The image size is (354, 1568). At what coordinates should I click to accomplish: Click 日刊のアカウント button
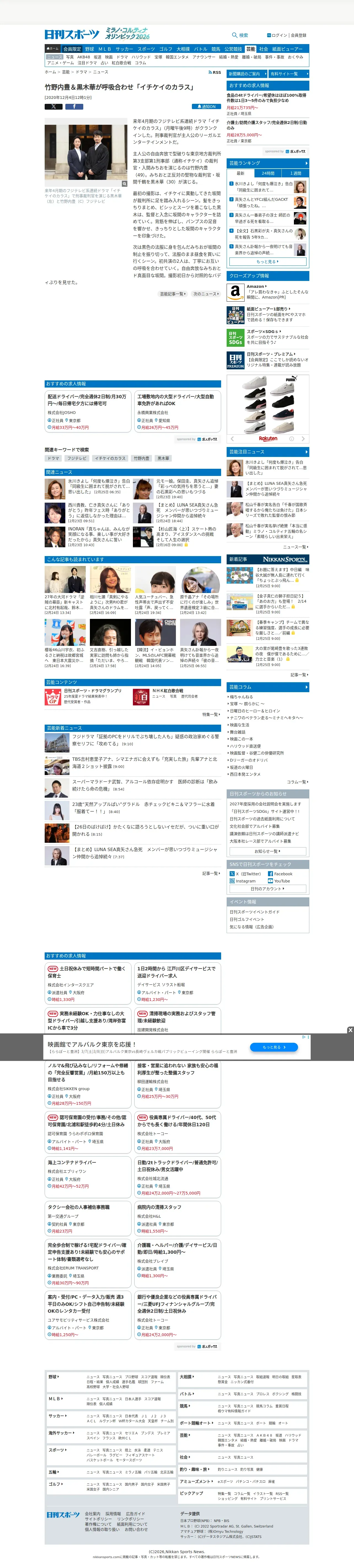[268, 889]
